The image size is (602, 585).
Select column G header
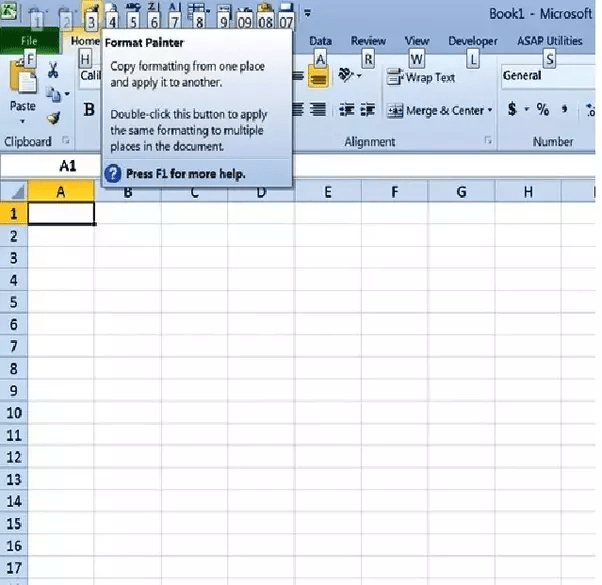coord(461,191)
